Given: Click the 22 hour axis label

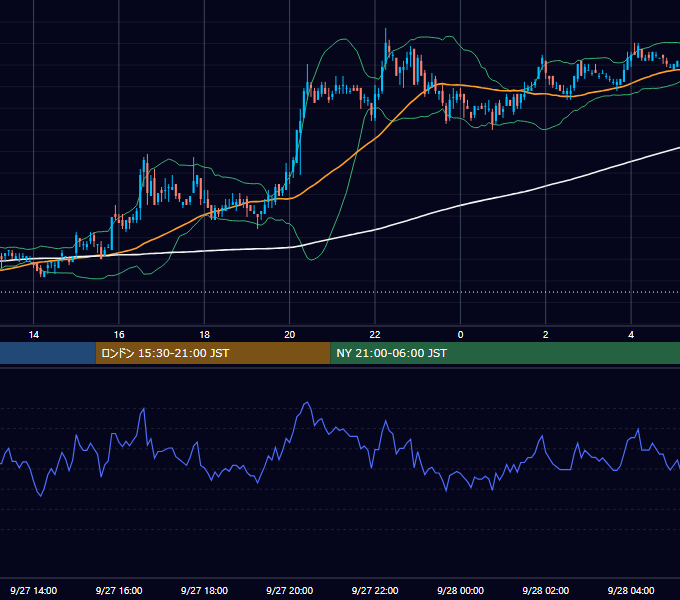Looking at the screenshot, I should tap(375, 335).
